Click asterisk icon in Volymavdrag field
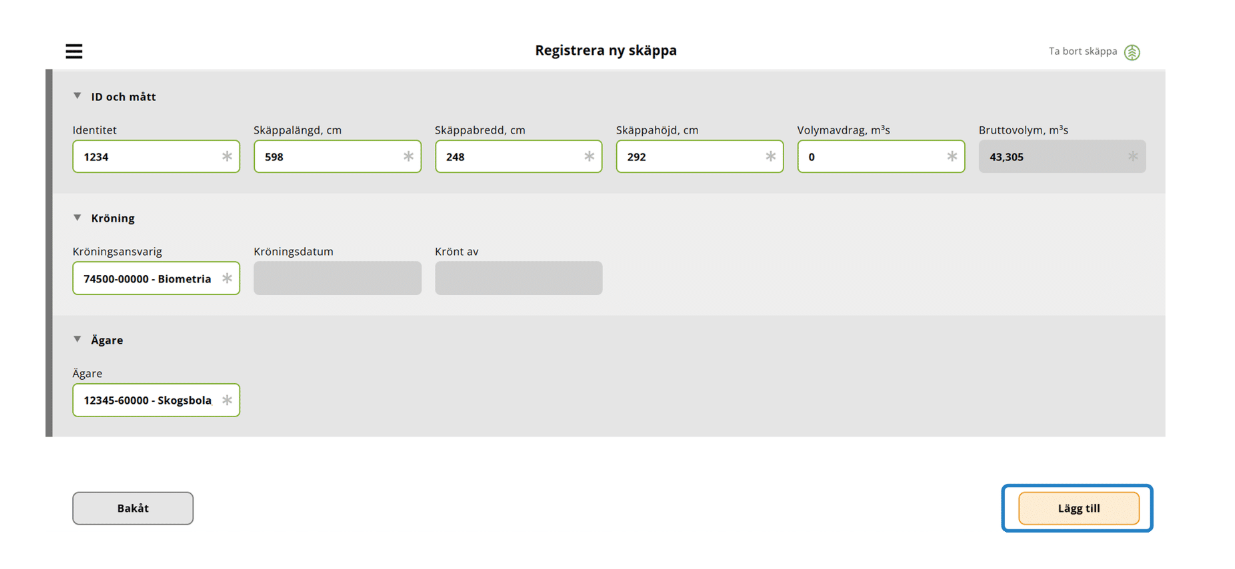The image size is (1235, 569). pos(952,157)
